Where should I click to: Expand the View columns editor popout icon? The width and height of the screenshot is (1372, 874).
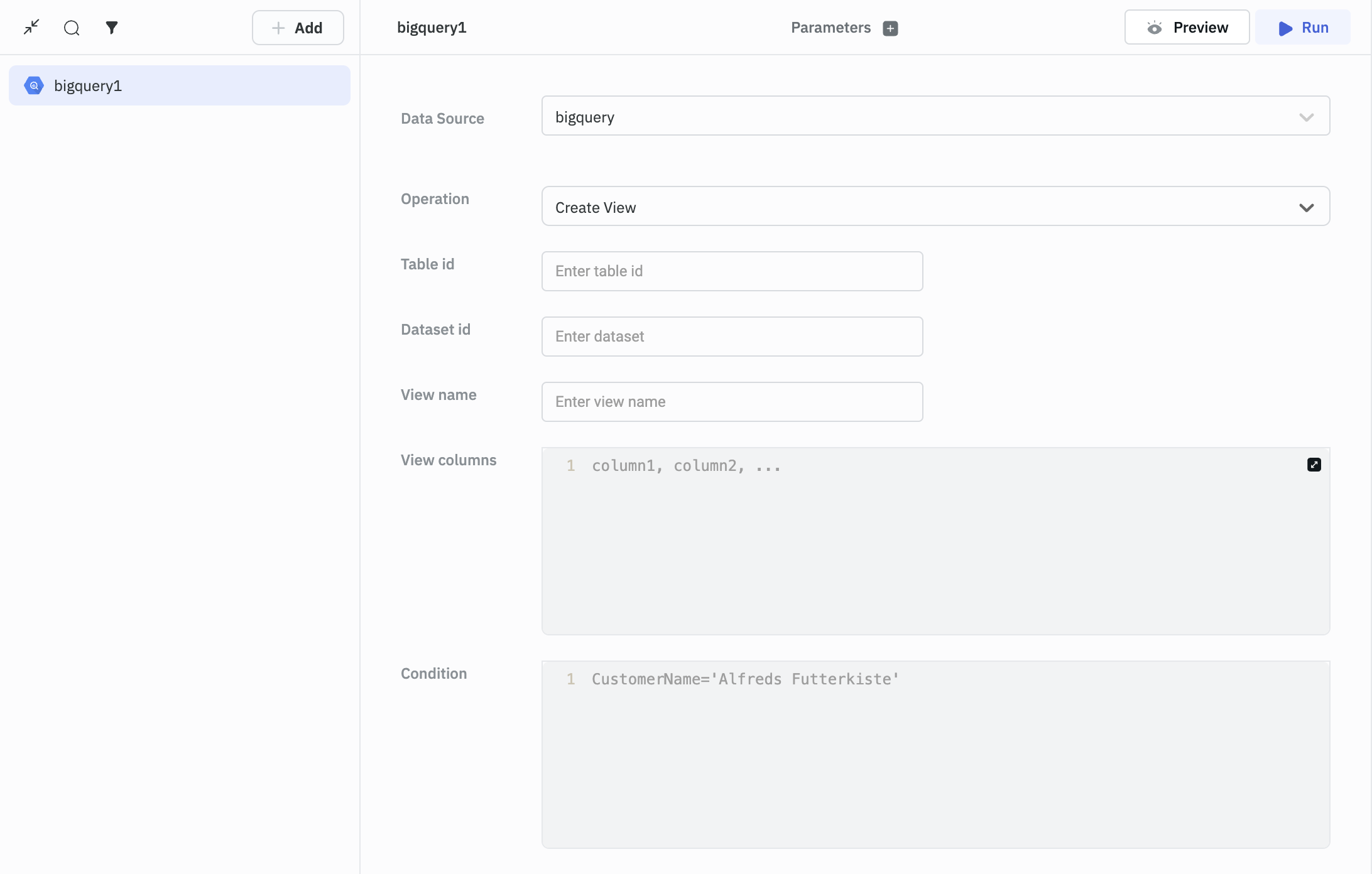pyautogui.click(x=1314, y=465)
